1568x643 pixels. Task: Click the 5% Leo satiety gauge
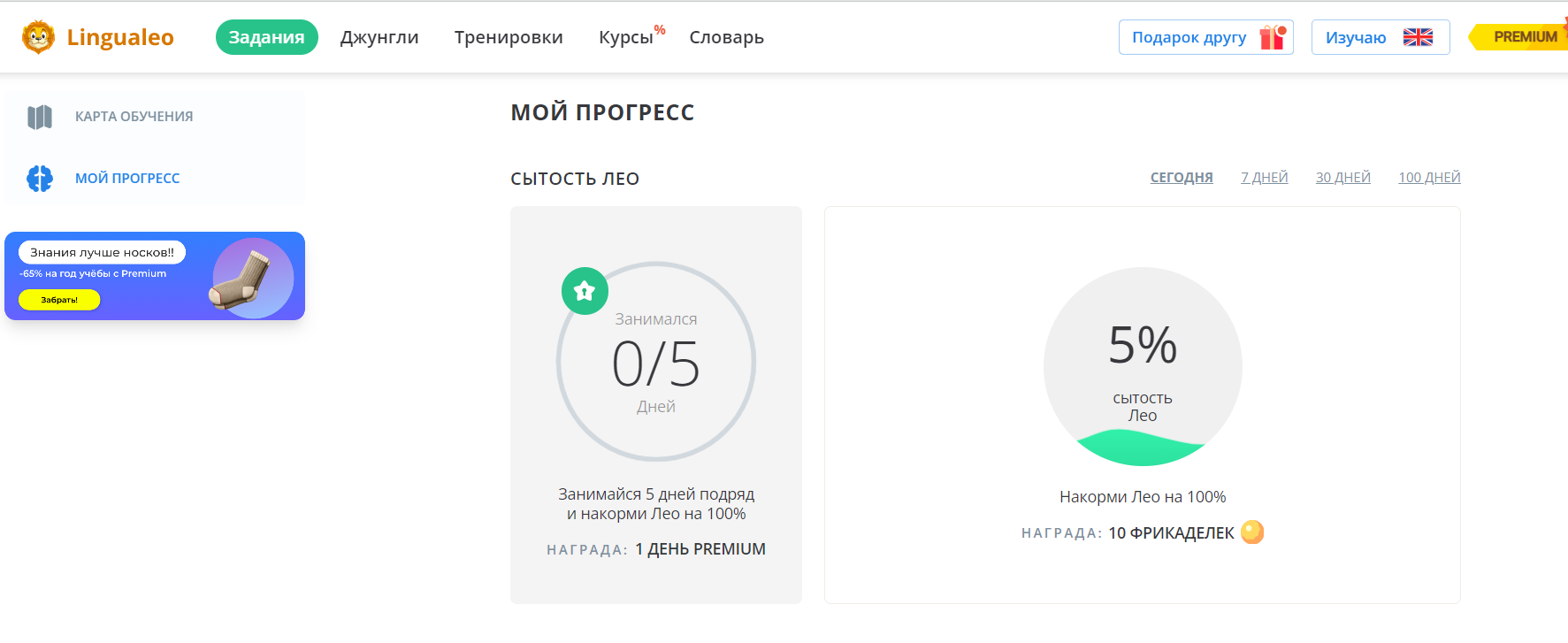click(x=1143, y=366)
